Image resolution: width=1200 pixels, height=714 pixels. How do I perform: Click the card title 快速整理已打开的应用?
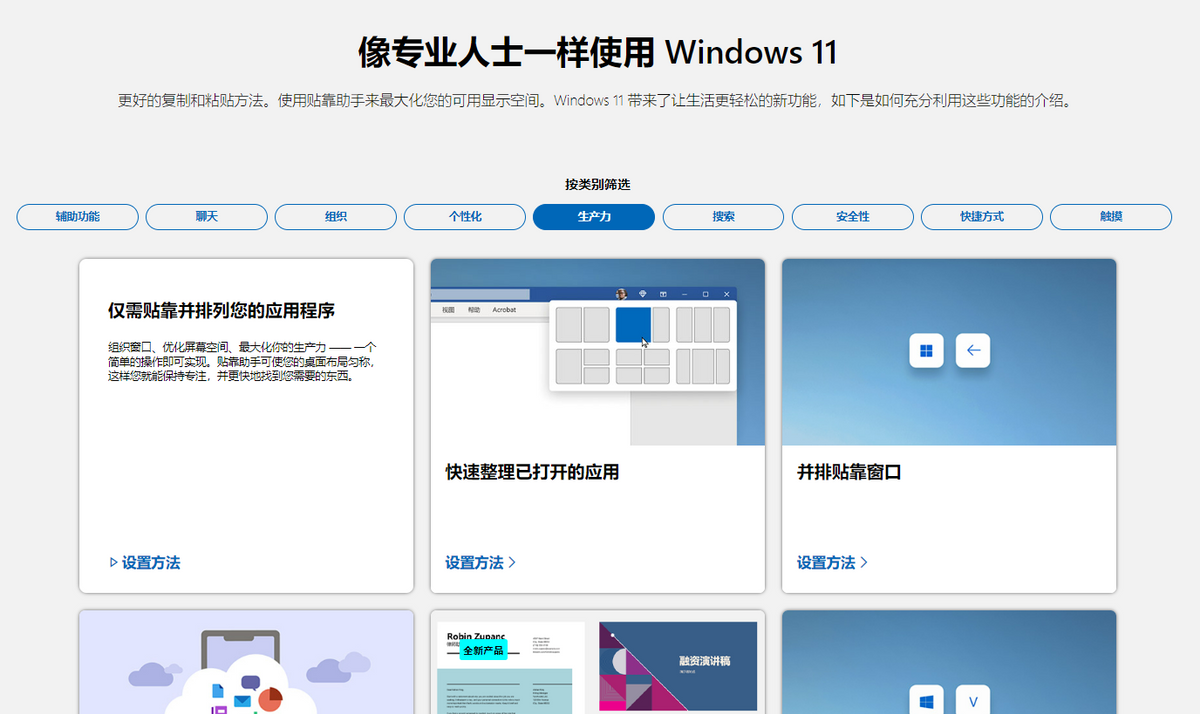click(x=532, y=472)
